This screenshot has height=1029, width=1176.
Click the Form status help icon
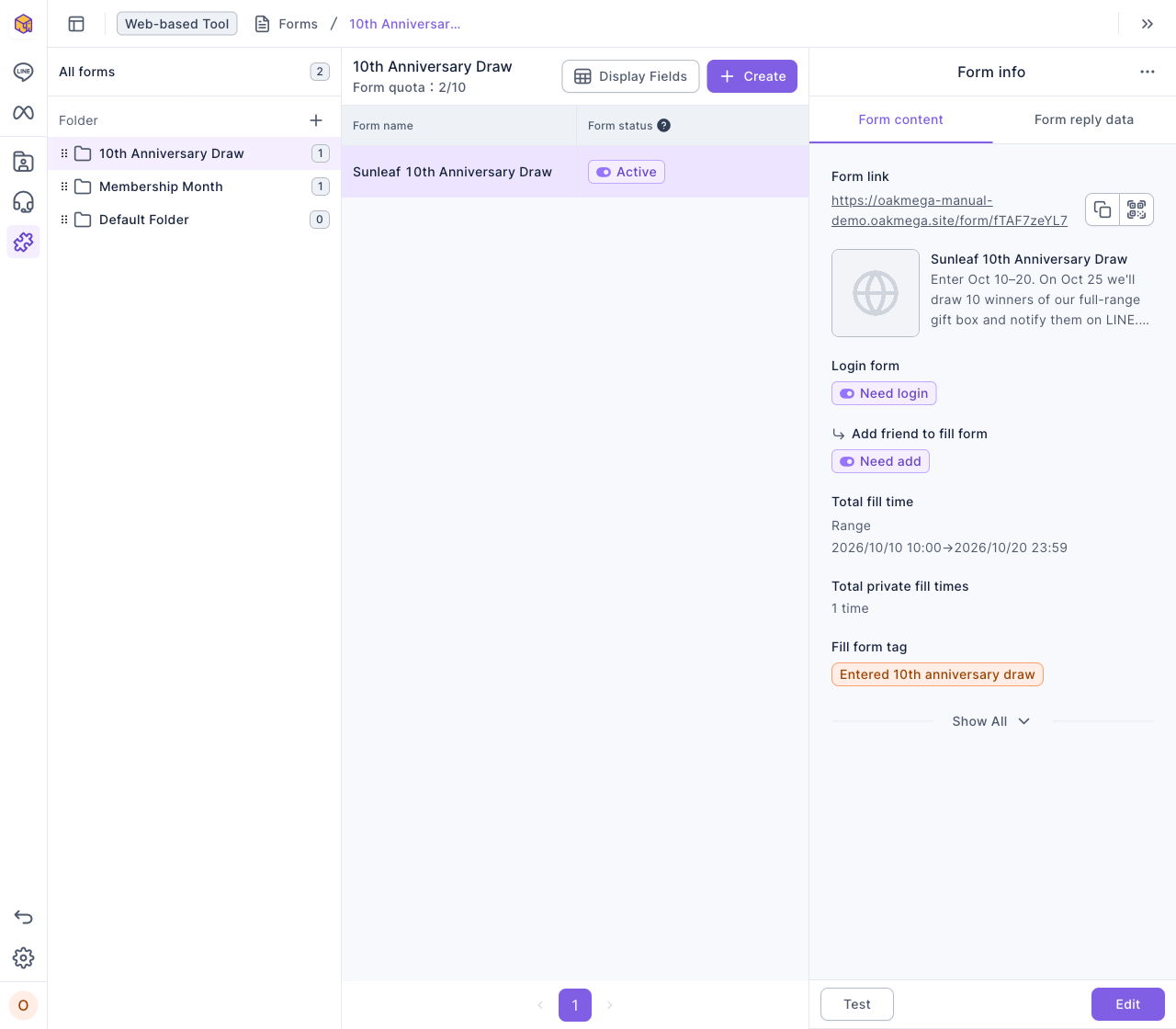coord(663,126)
